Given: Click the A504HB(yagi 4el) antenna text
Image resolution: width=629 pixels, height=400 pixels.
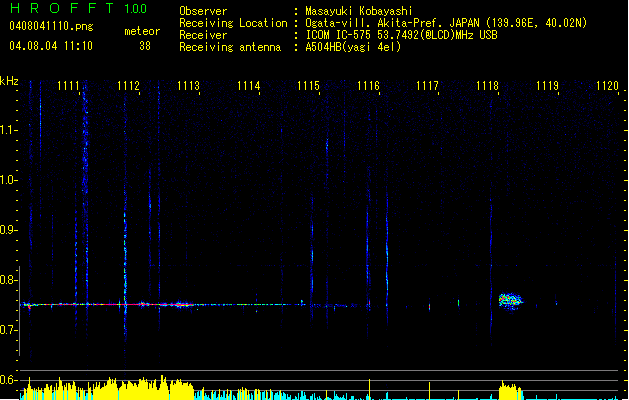Looking at the screenshot, I should point(353,47).
